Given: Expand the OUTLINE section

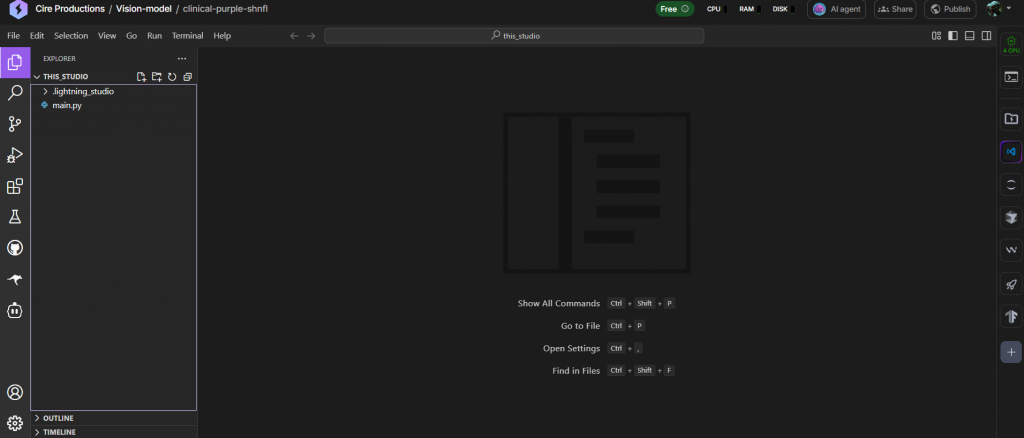Looking at the screenshot, I should [57, 418].
